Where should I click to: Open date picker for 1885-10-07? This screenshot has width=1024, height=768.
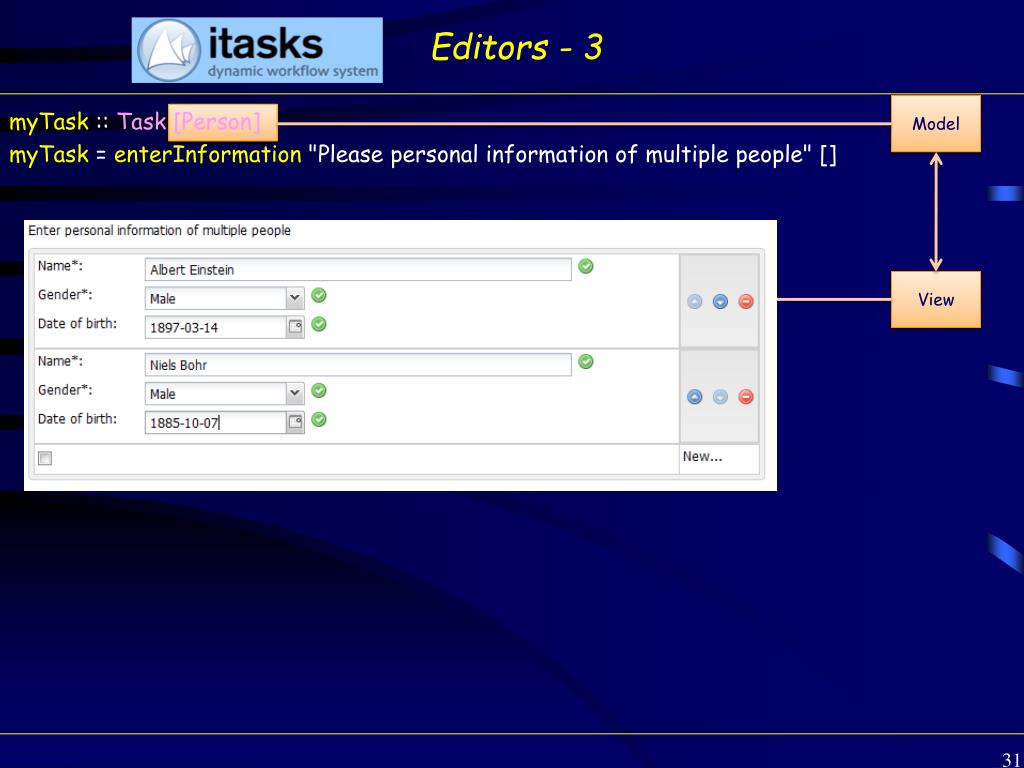pos(295,423)
